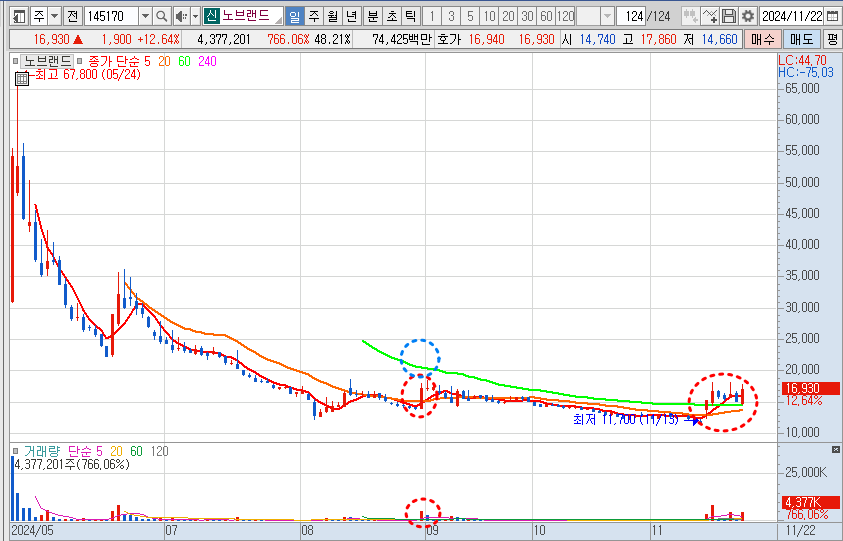Click the change rate +12.64% text

[158, 39]
